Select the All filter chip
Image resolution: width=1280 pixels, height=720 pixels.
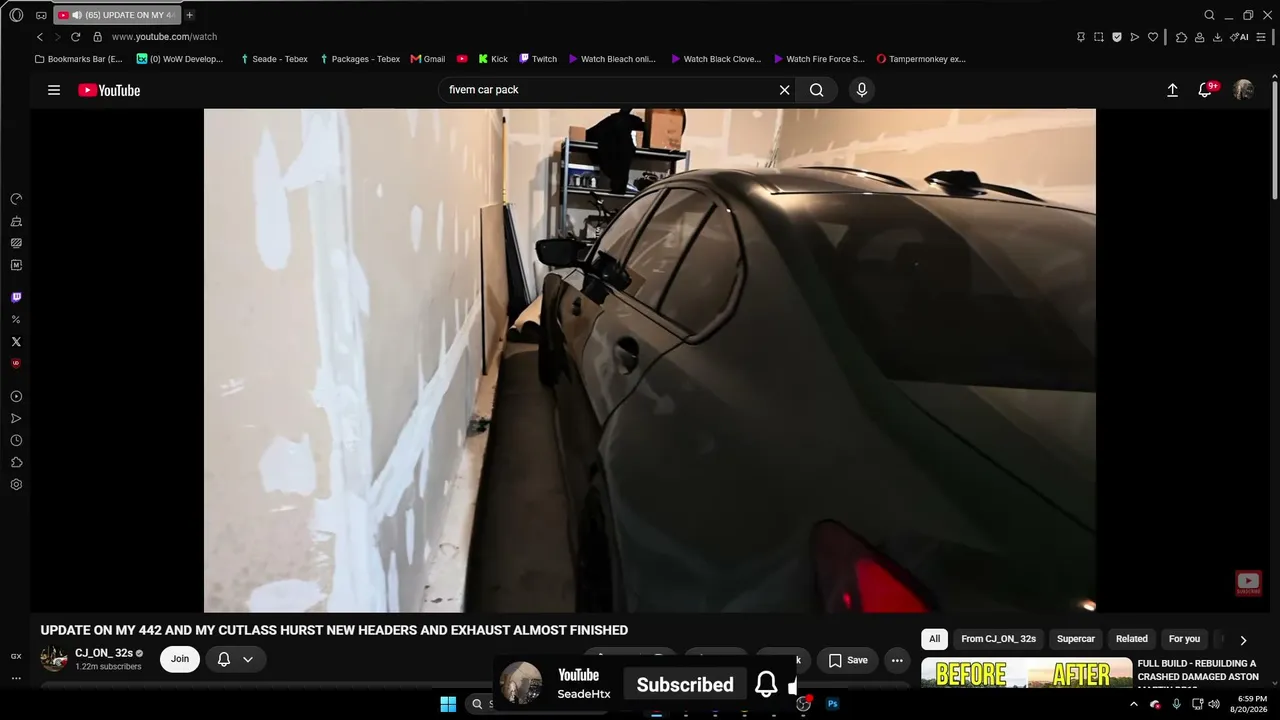[934, 639]
